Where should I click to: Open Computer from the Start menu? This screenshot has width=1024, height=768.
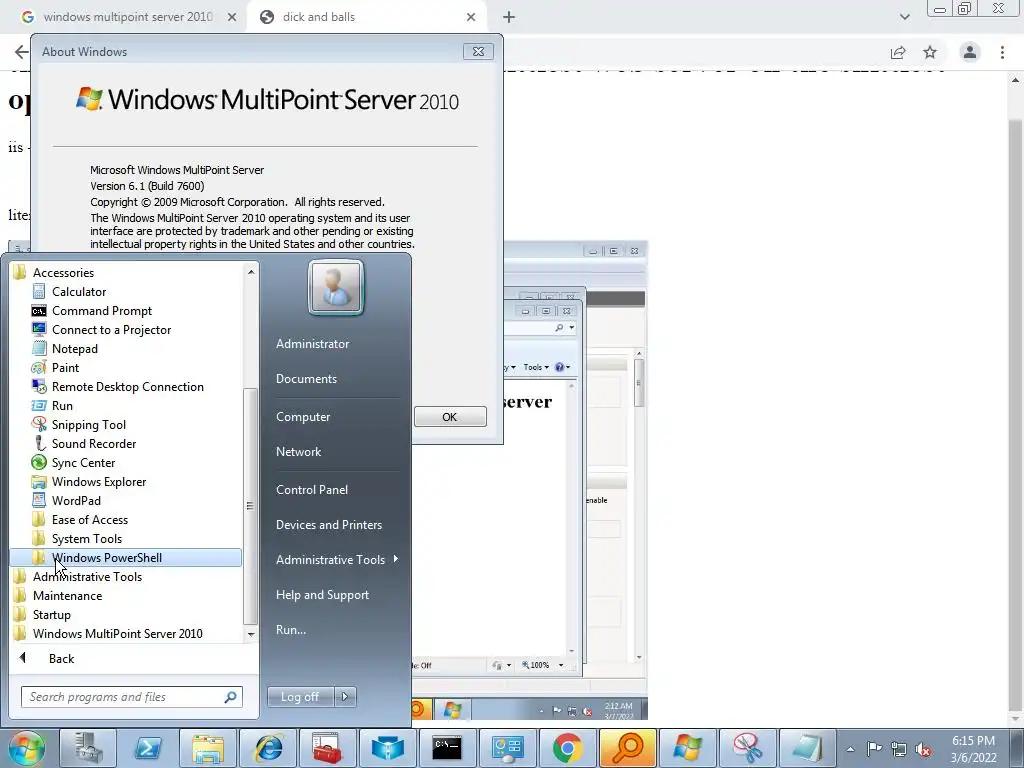coord(303,417)
